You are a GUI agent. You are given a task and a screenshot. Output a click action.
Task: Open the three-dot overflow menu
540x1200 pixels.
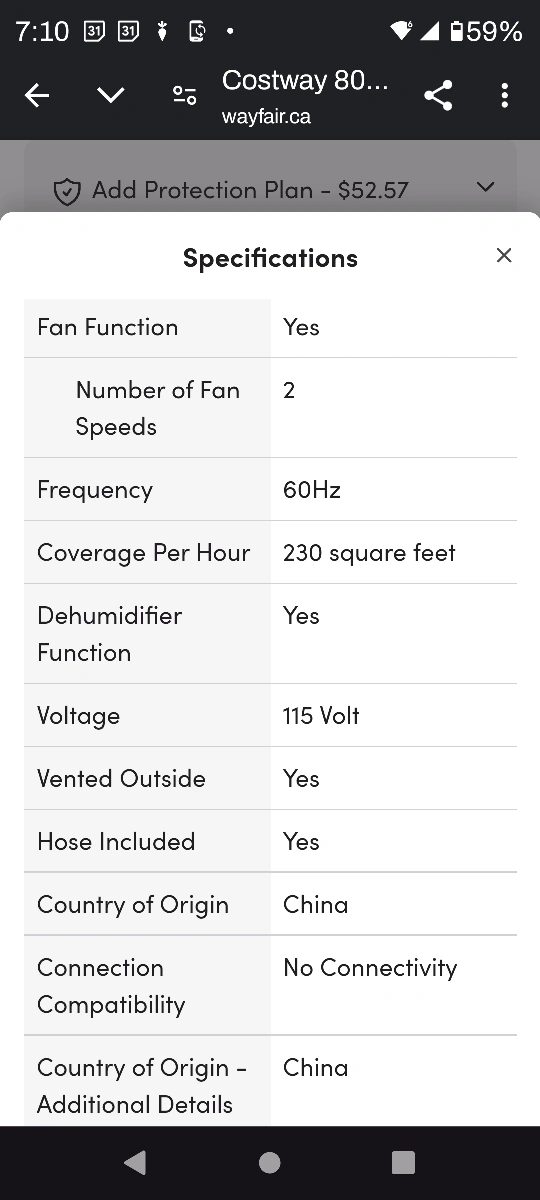pyautogui.click(x=504, y=96)
